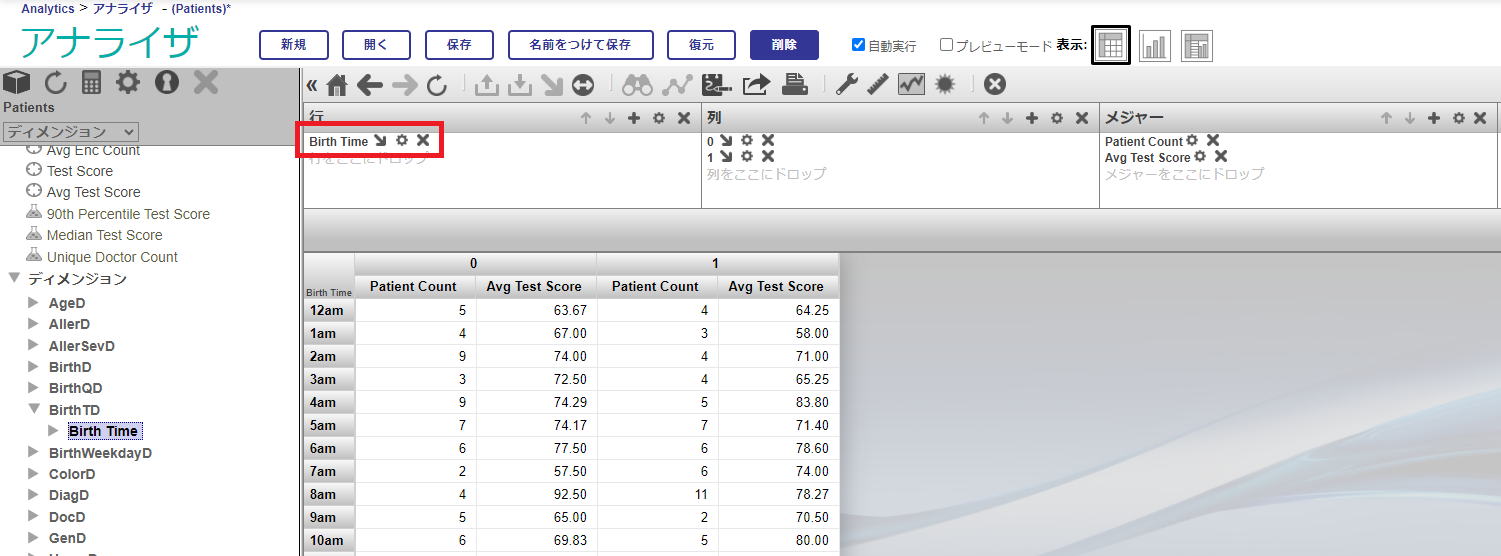This screenshot has width=1501, height=556.
Task: Click the Analytics breadcrumb link
Action: [48, 8]
